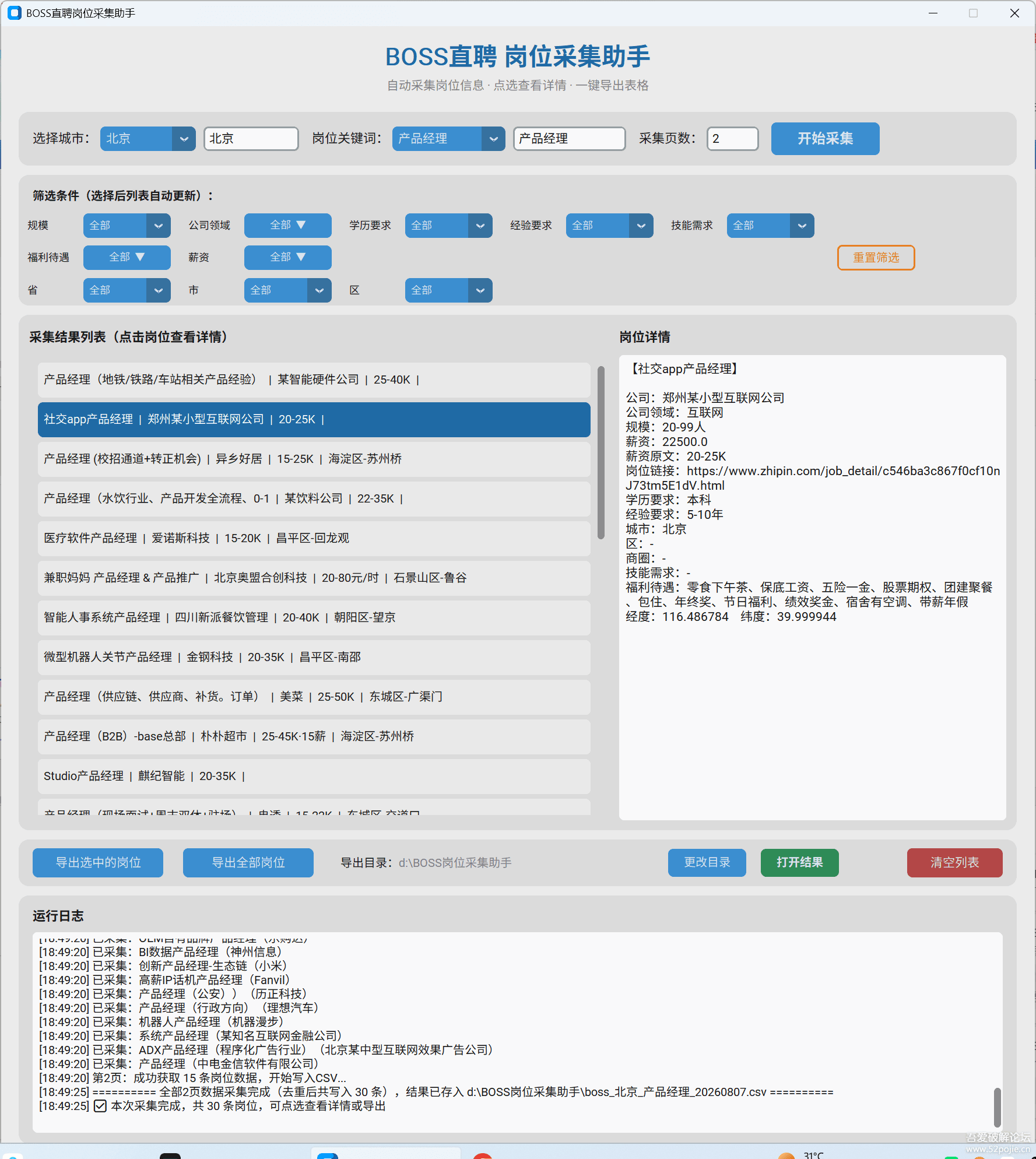Click the city text input field
This screenshot has width=1036, height=1159.
(x=251, y=139)
